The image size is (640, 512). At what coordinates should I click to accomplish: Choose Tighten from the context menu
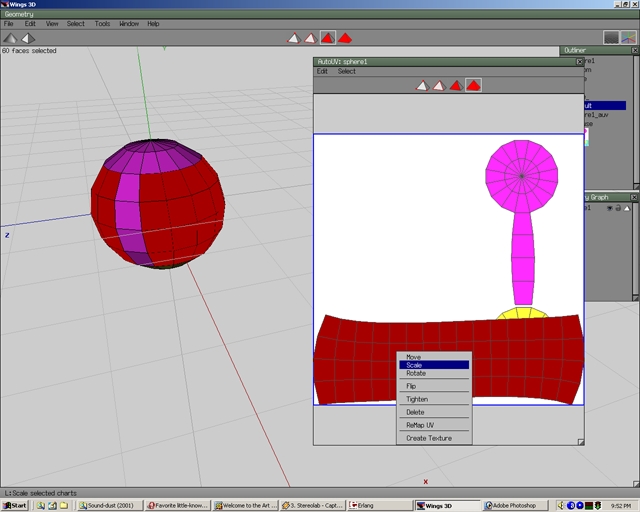click(434, 399)
